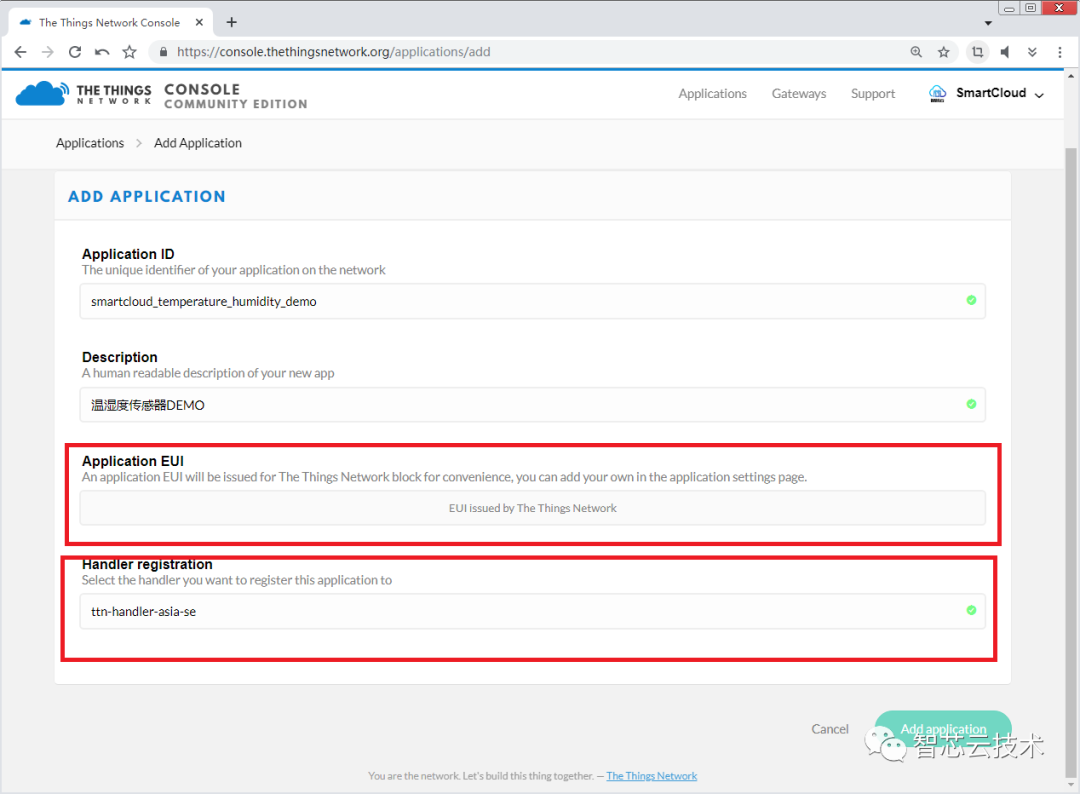Image resolution: width=1080 pixels, height=794 pixels.
Task: Reload the page with the refresh icon
Action: tap(75, 52)
